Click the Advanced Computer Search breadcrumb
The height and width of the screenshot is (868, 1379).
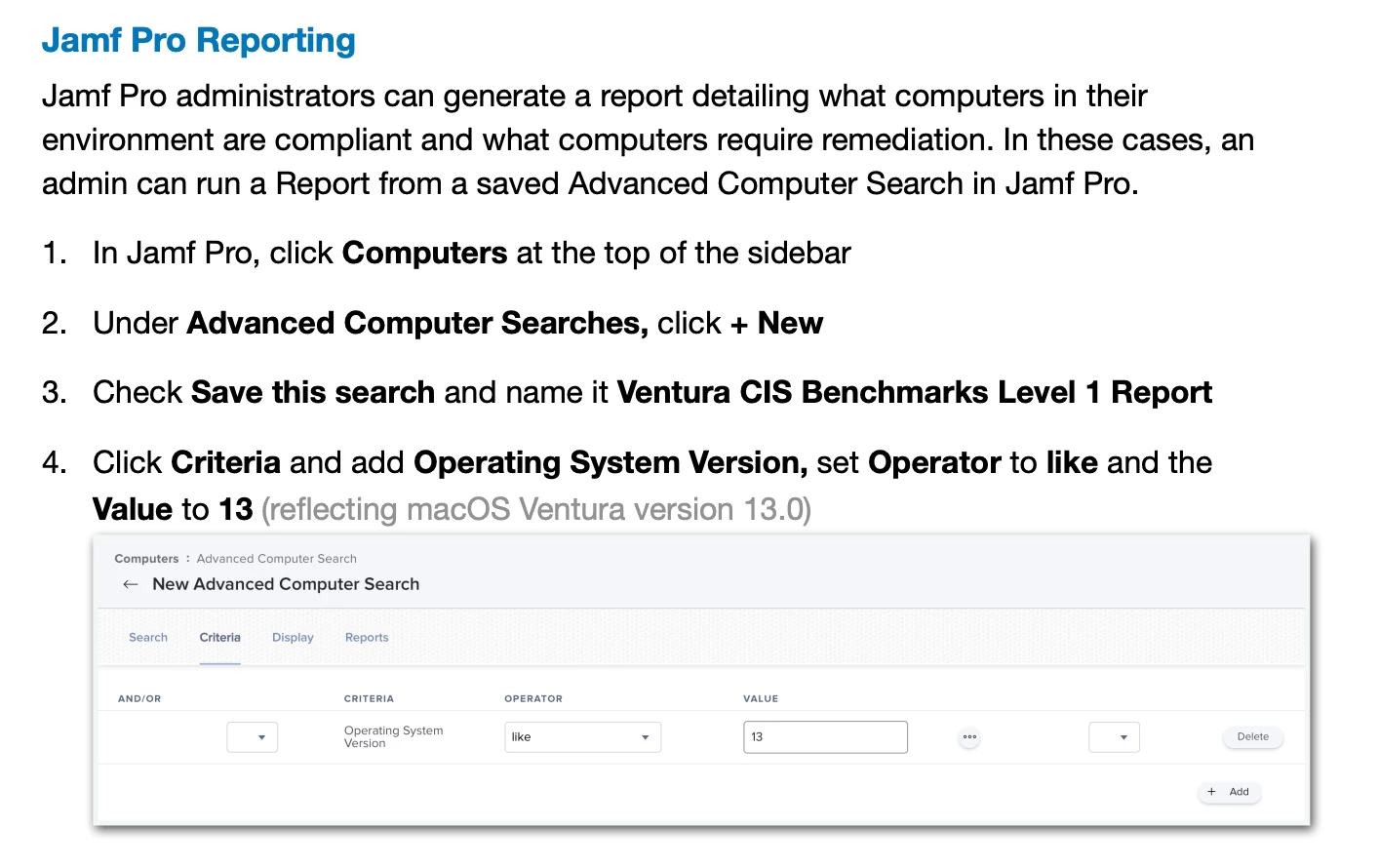click(x=276, y=559)
